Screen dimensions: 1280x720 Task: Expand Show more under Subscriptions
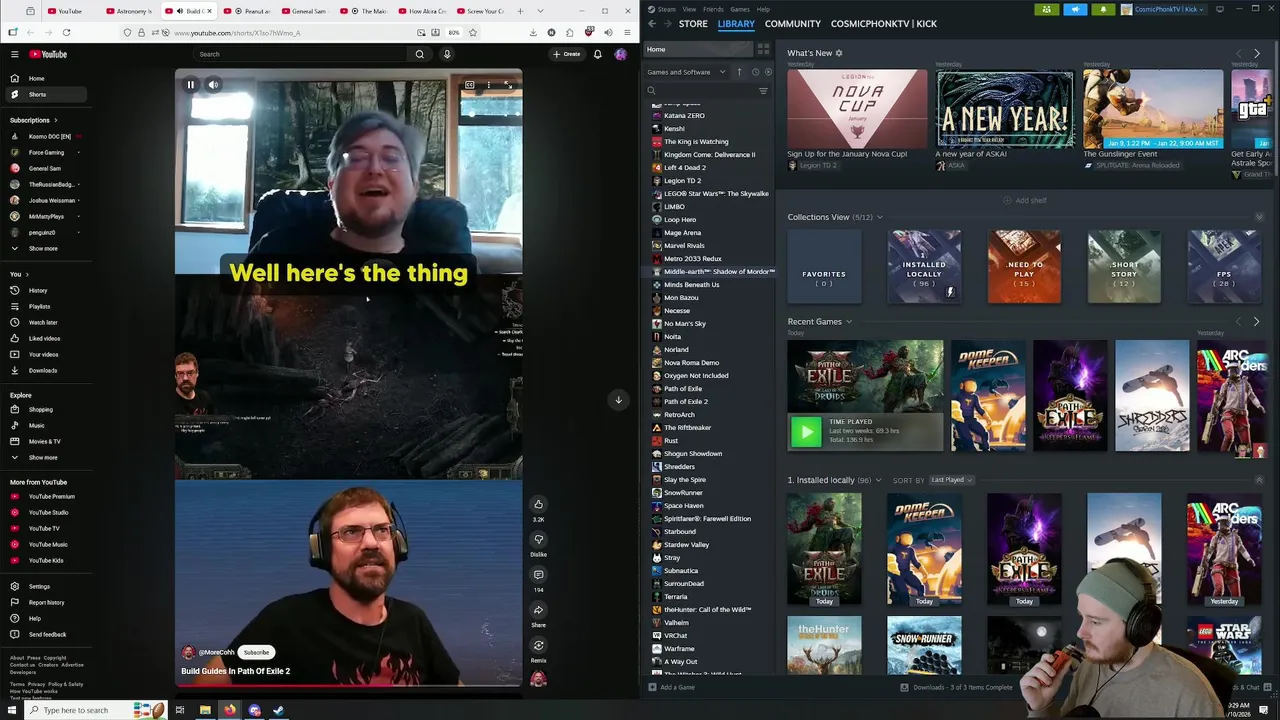coord(43,248)
